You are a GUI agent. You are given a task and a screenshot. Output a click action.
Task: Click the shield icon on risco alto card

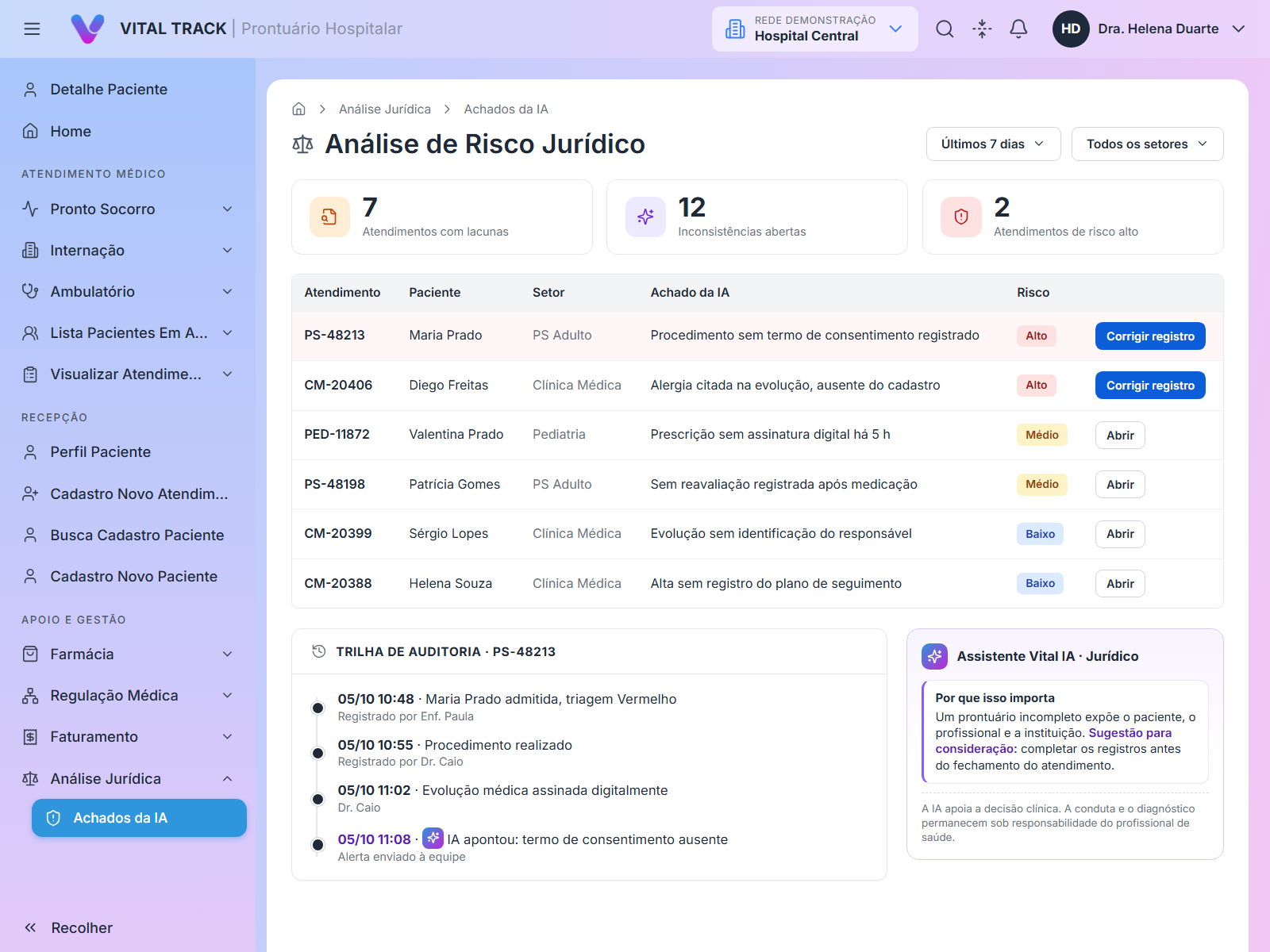[961, 217]
